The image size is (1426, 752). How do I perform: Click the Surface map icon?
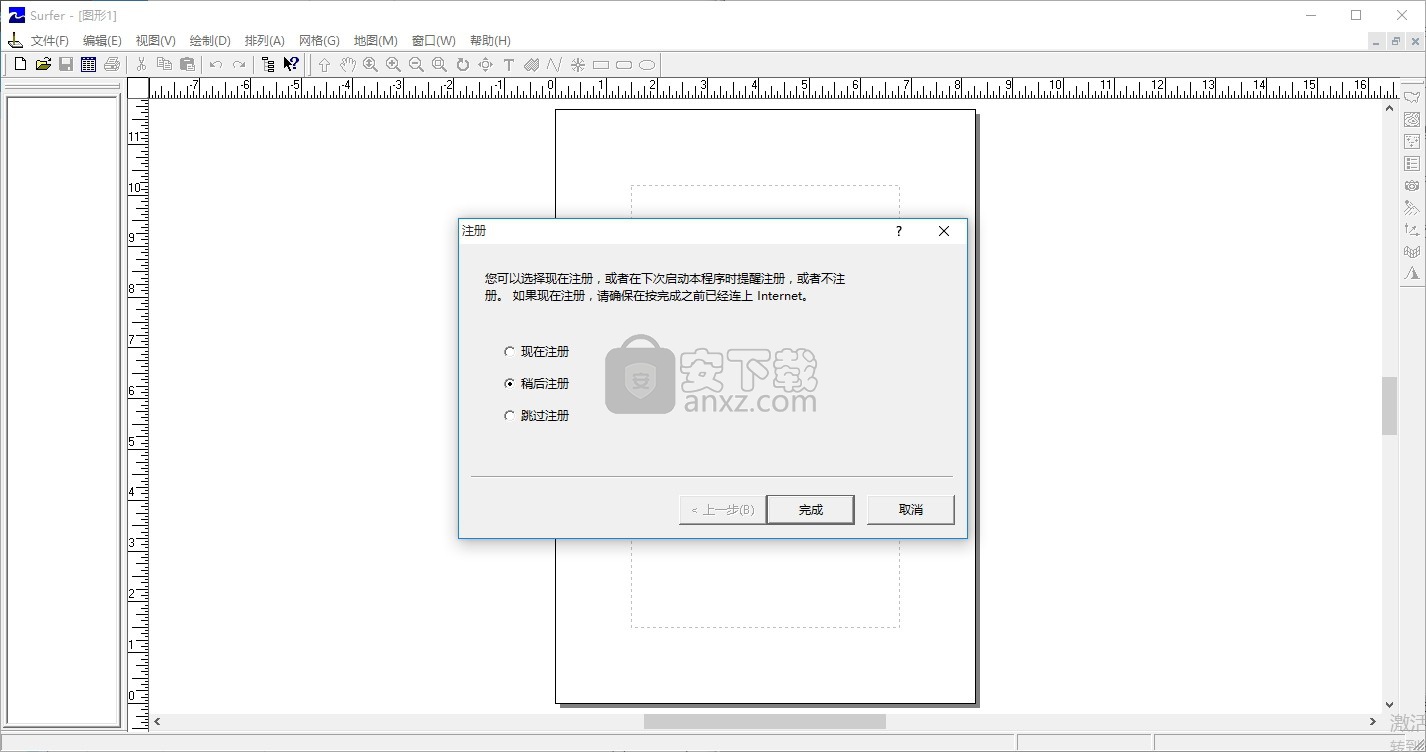pos(1411,273)
